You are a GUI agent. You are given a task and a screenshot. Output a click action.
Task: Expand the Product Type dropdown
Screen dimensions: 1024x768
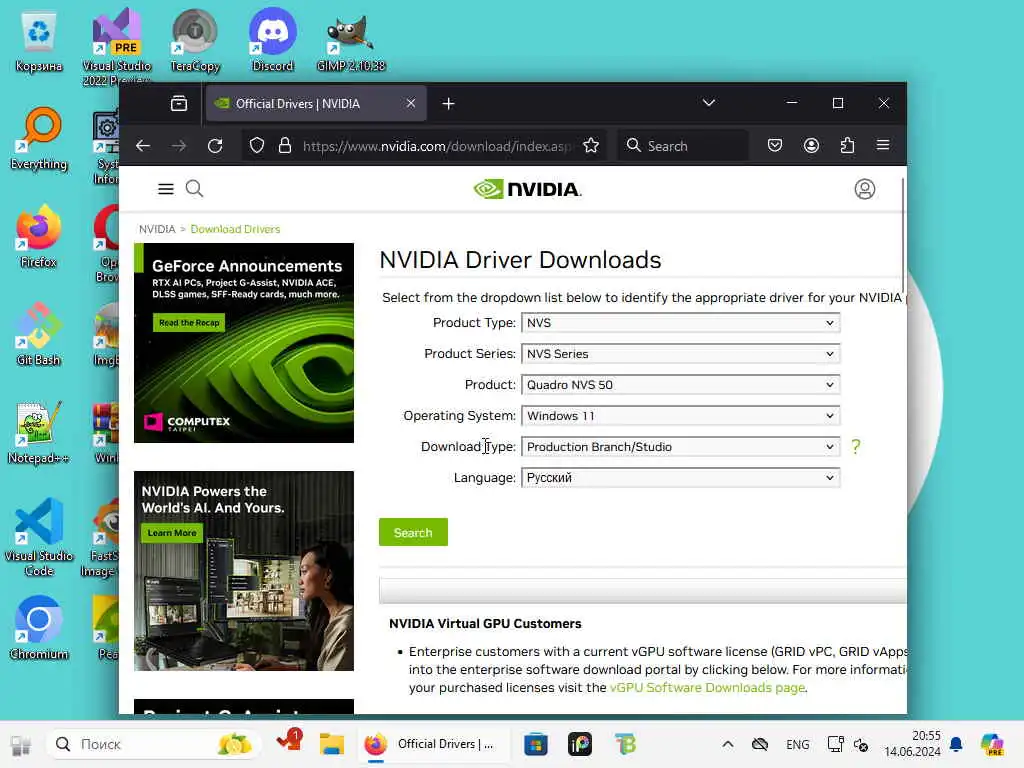(x=680, y=323)
